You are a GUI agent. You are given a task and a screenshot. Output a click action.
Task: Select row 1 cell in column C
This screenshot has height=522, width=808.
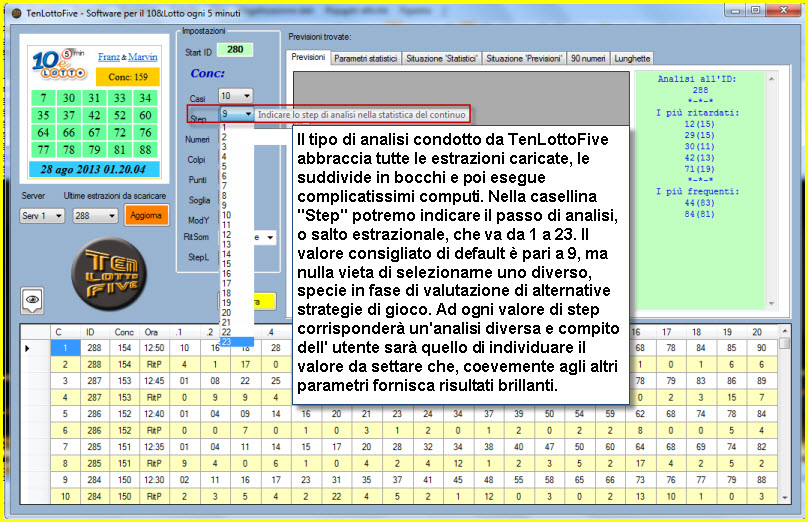pyautogui.click(x=65, y=348)
